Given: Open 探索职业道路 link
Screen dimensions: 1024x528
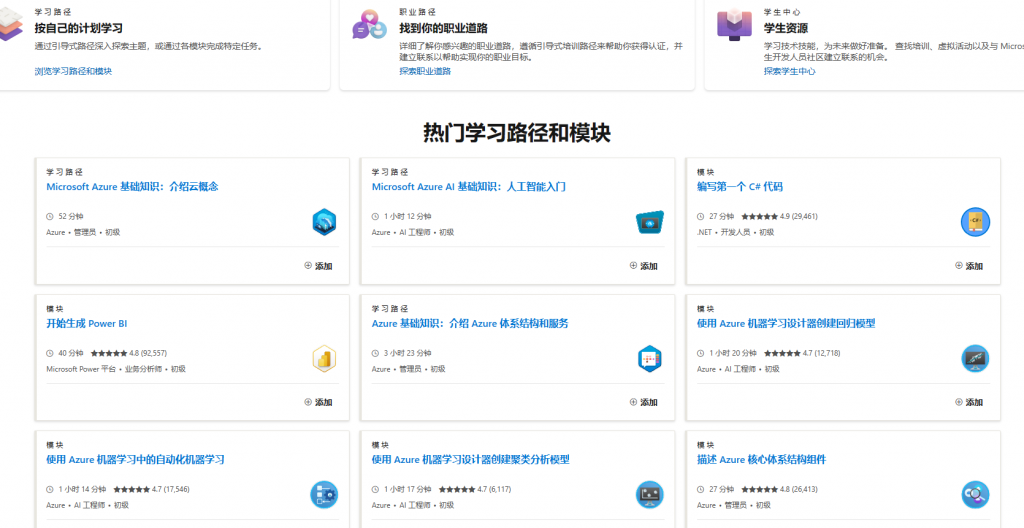Looking at the screenshot, I should point(425,71).
